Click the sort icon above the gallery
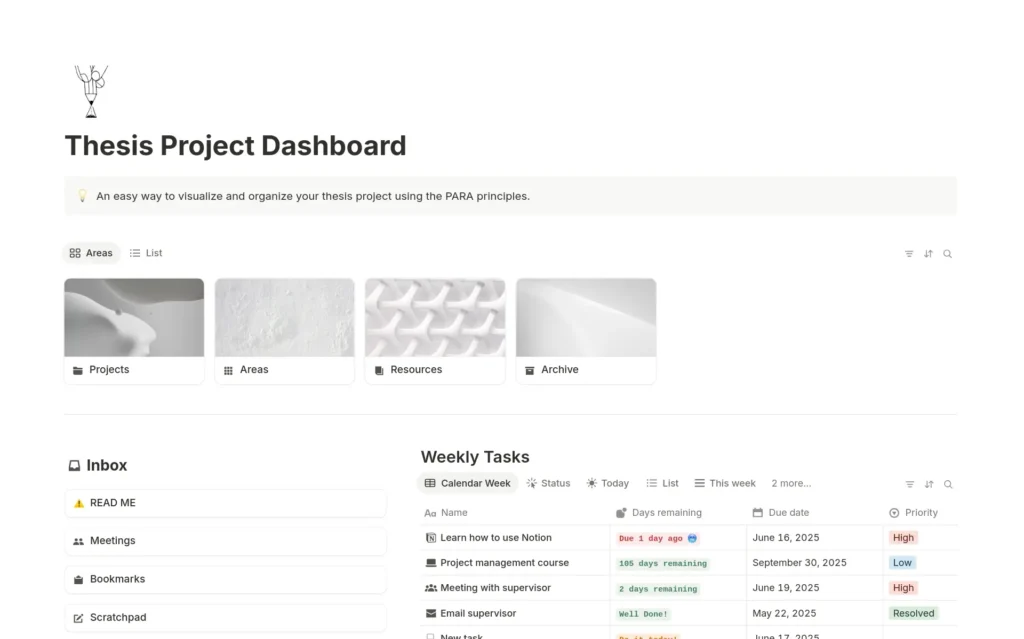 coord(928,254)
